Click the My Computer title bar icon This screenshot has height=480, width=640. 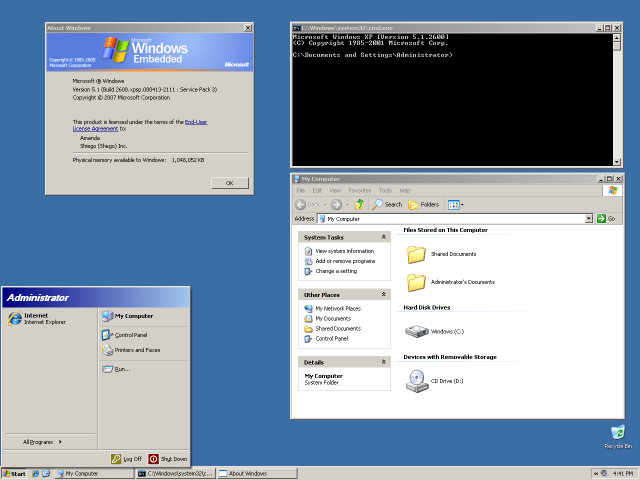click(x=297, y=179)
